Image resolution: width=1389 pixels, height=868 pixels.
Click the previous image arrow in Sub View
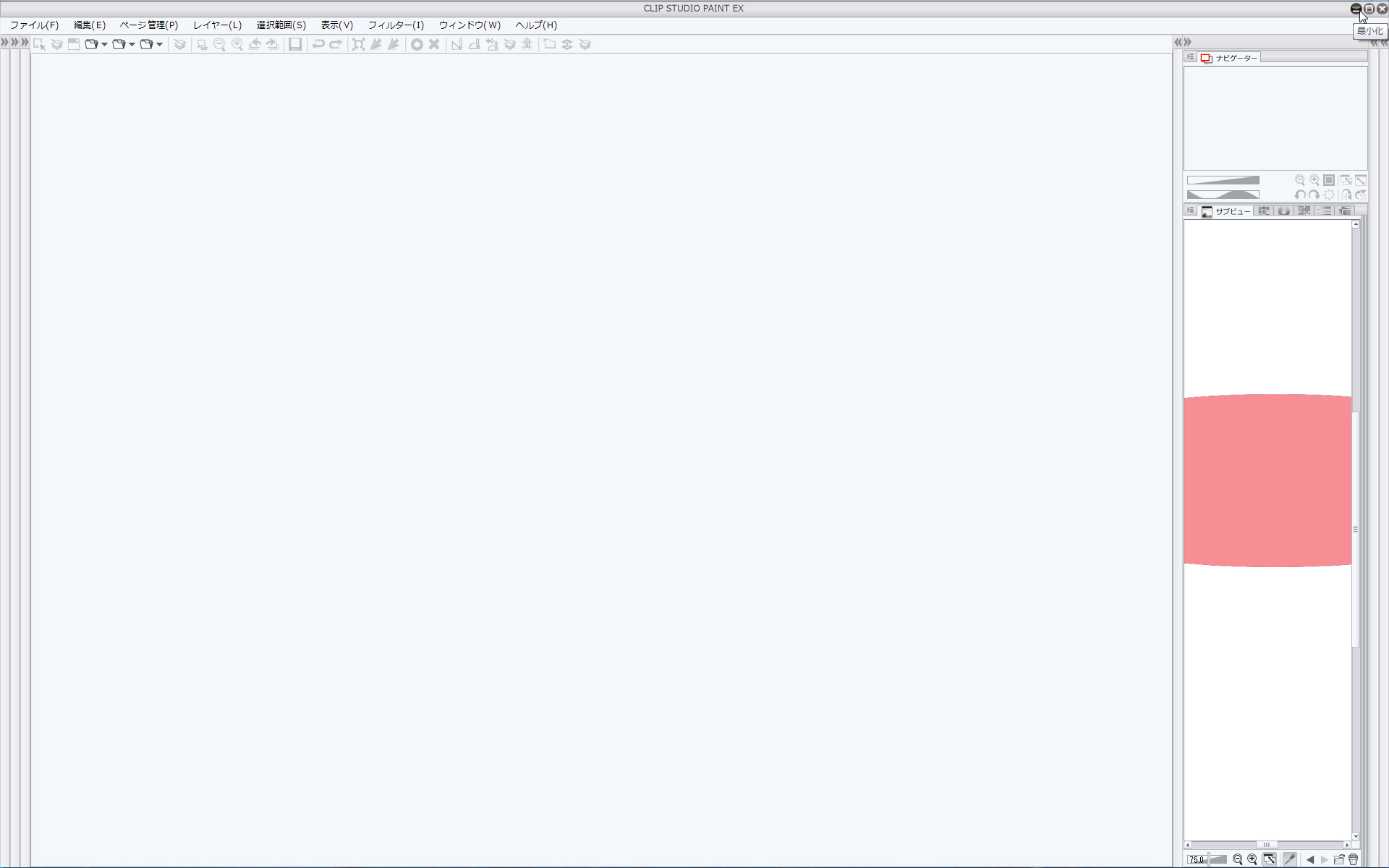1310,859
